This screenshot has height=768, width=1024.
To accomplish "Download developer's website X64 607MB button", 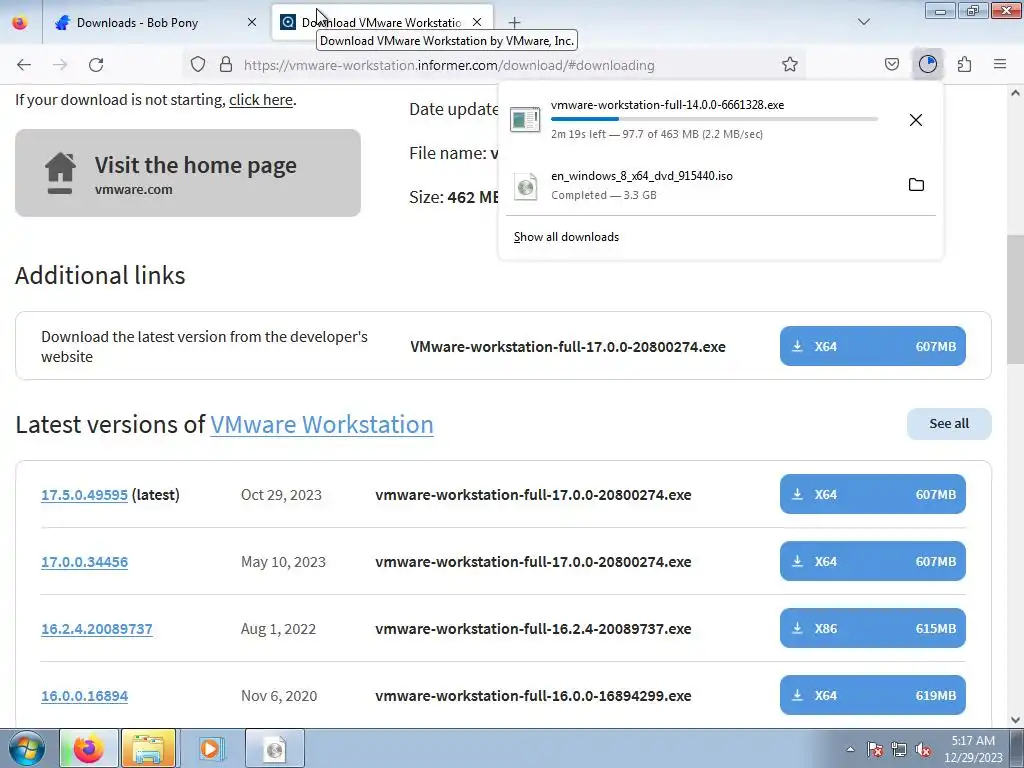I will tap(872, 346).
